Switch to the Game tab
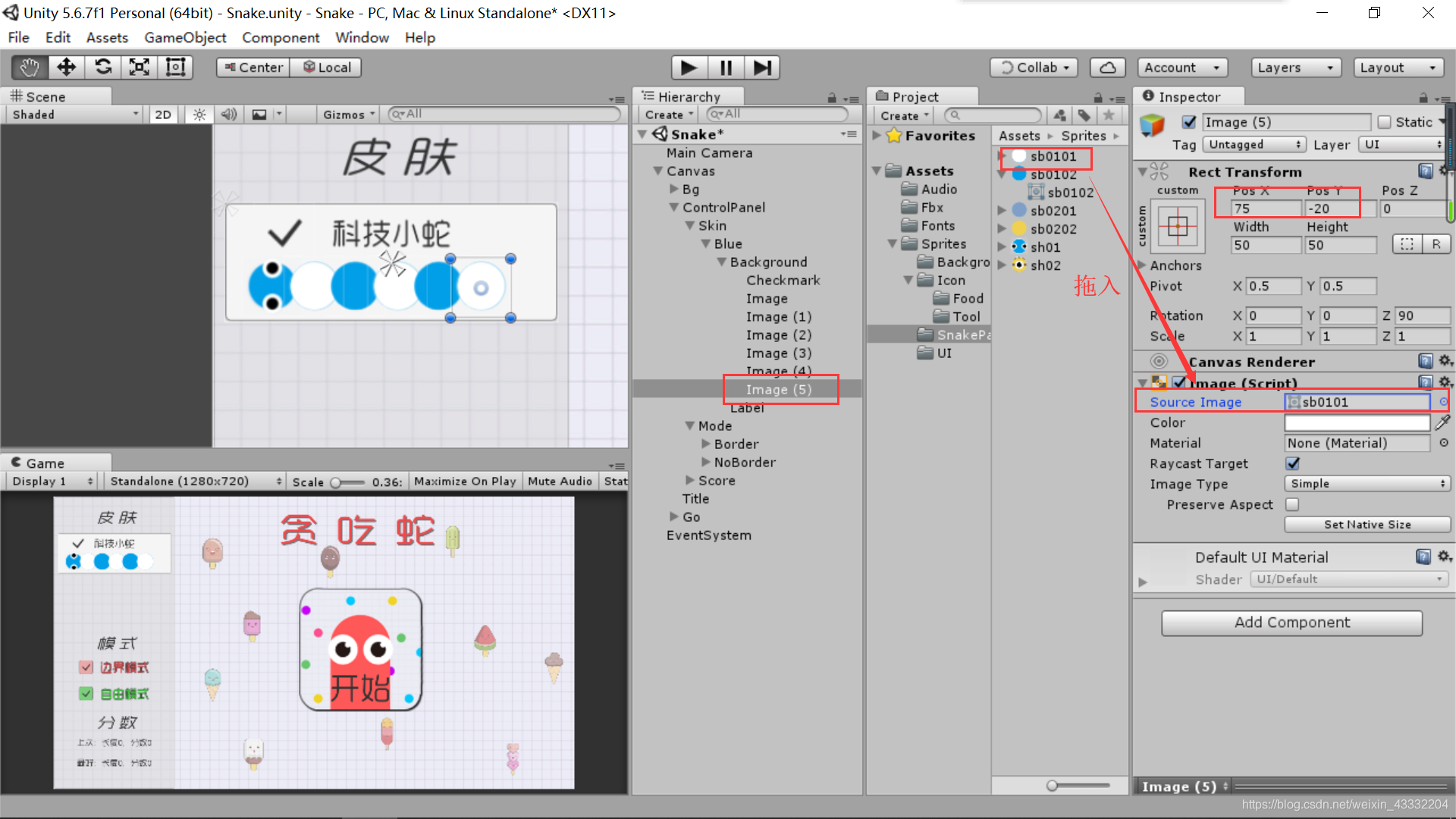Image resolution: width=1456 pixels, height=819 pixels. pos(56,463)
